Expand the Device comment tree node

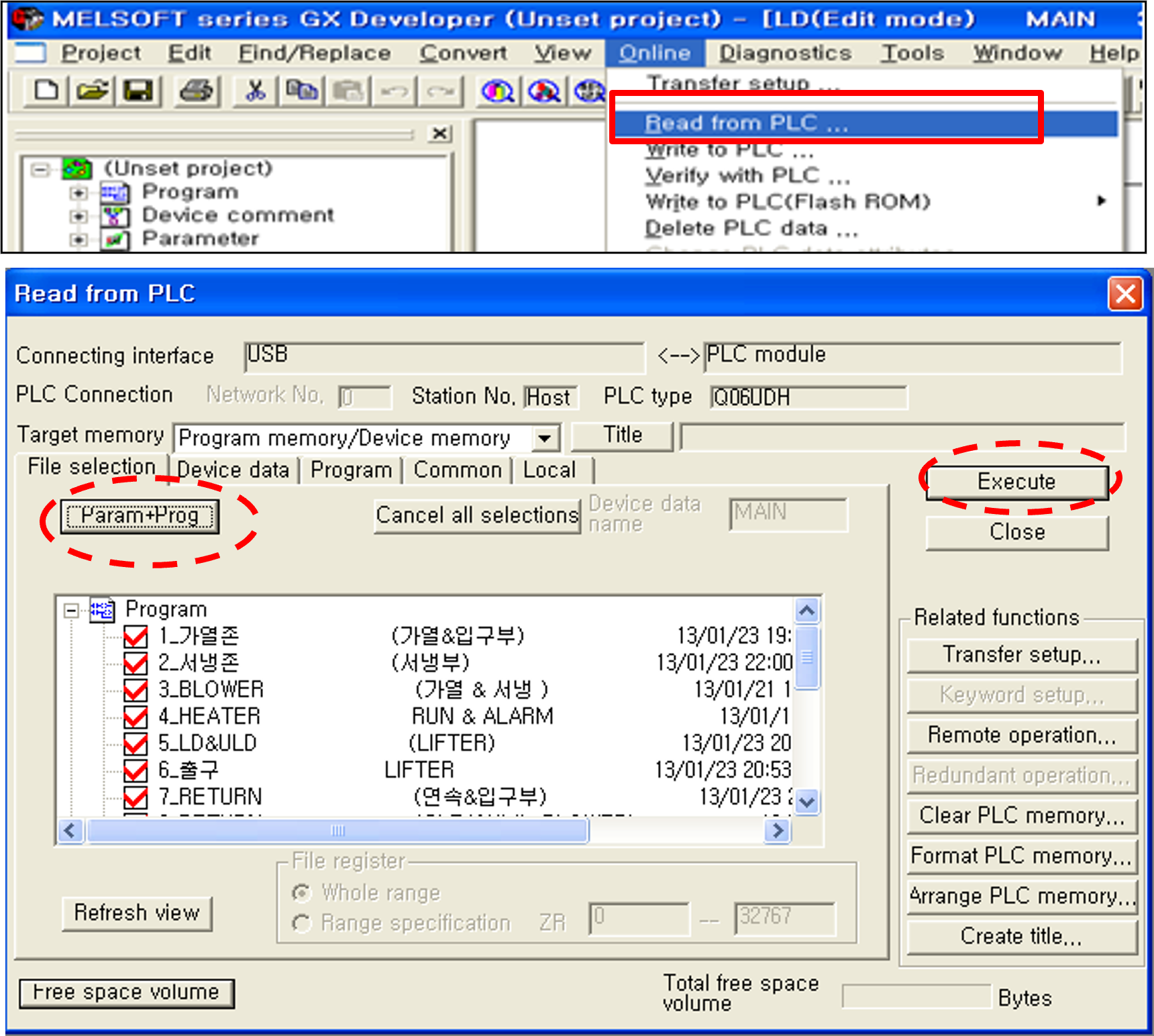78,217
